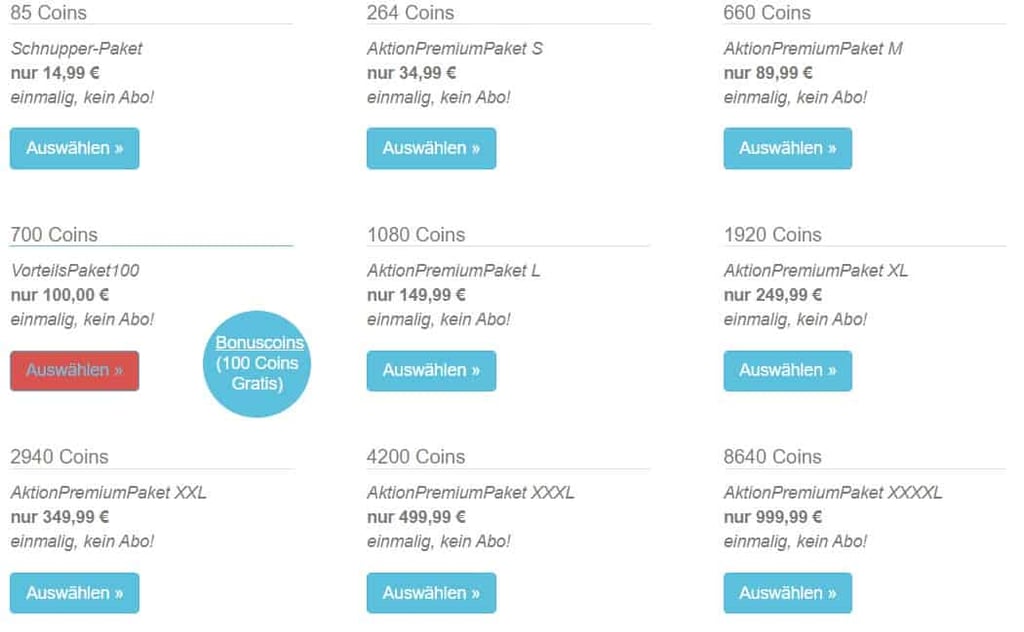Click the 85 Coins heading

(48, 13)
